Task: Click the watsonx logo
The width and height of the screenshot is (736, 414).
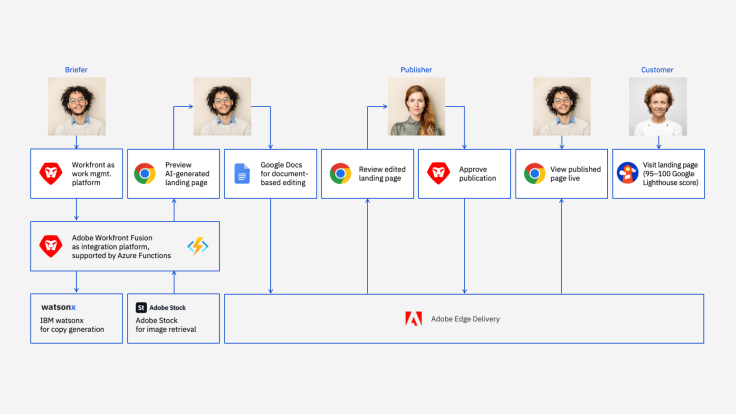Action: pos(58,307)
